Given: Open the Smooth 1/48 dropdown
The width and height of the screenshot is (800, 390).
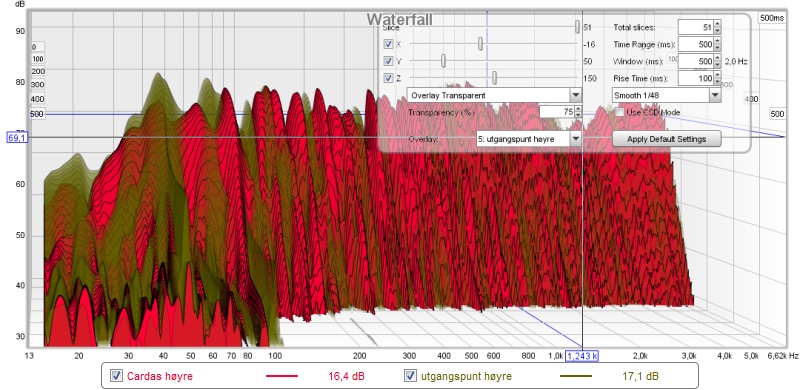Looking at the screenshot, I should [666, 95].
